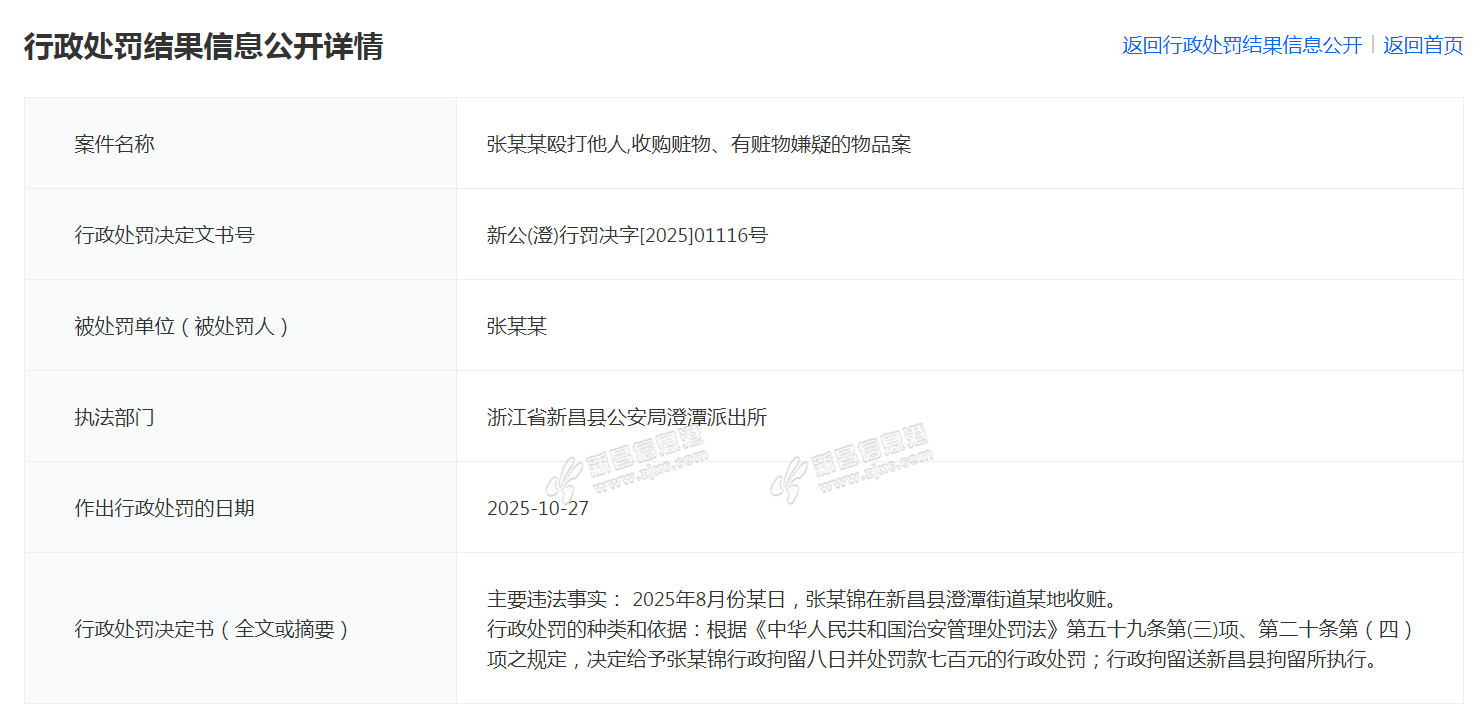Click the department name 浙江省新昌县公安局澄潭派出所
Screen dimensions: 1480x715
coord(627,417)
